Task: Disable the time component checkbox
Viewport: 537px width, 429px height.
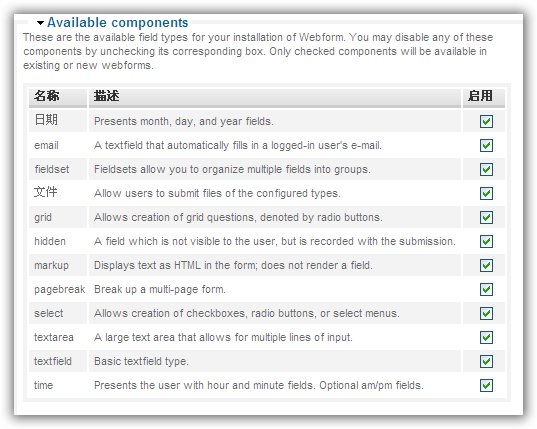Action: (486, 385)
